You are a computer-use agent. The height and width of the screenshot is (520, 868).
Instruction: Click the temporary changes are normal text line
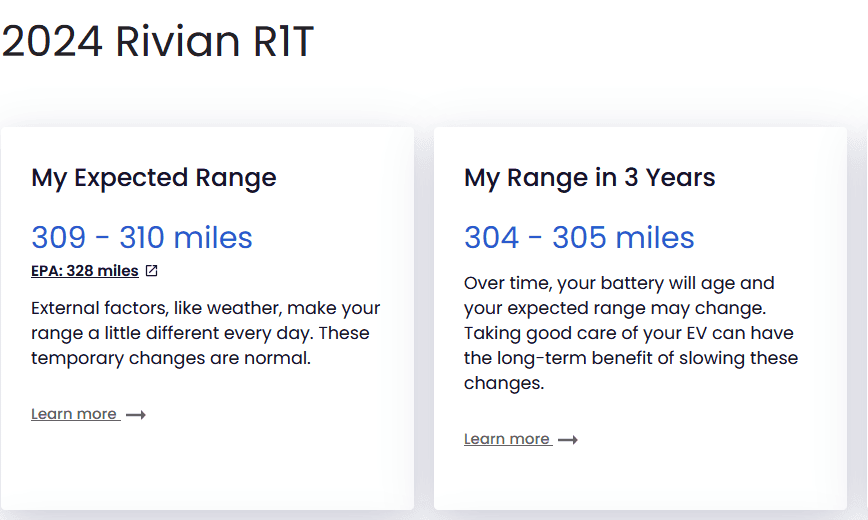point(170,358)
